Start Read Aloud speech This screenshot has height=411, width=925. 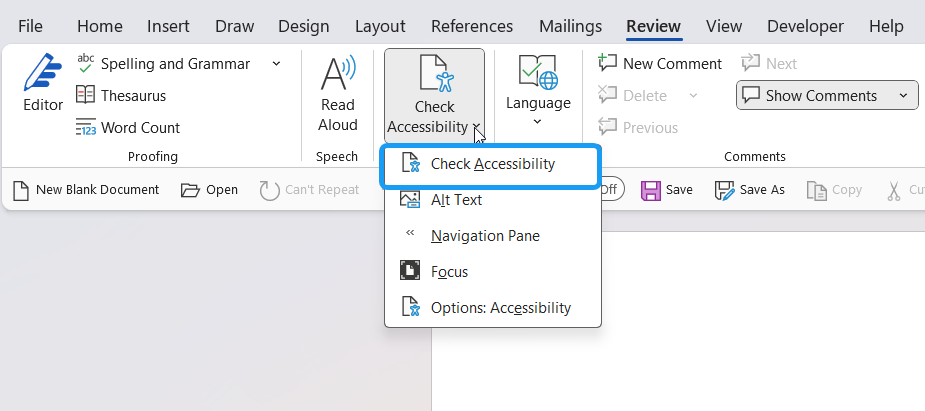[338, 94]
